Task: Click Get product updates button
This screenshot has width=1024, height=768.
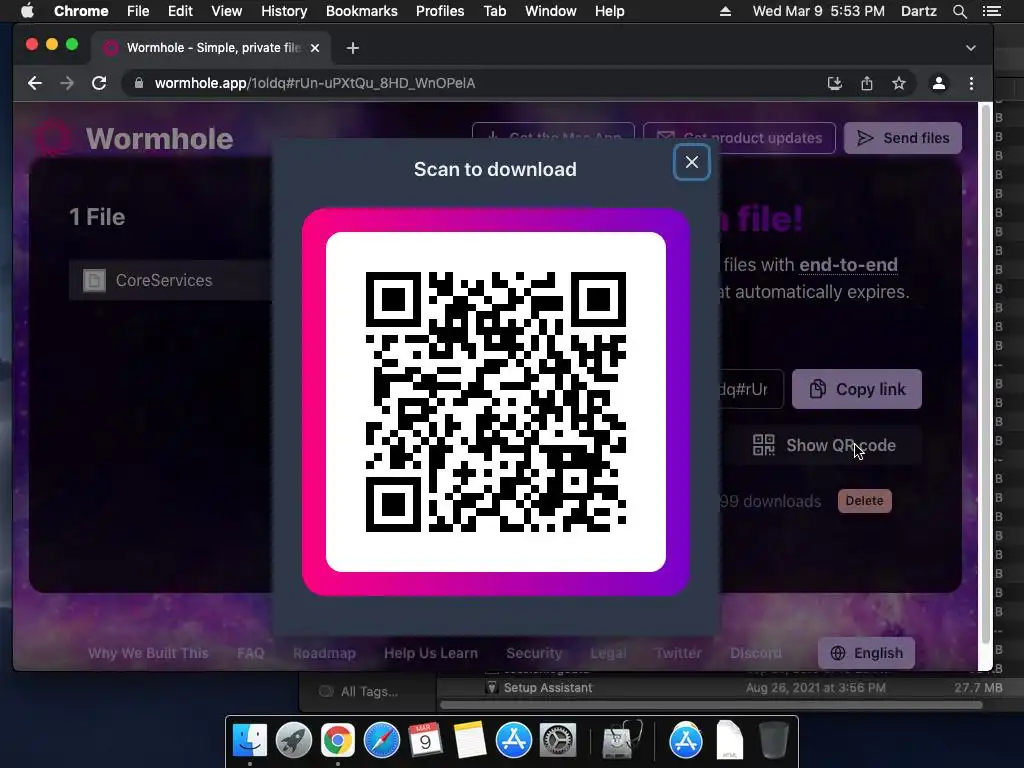Action: click(x=739, y=138)
